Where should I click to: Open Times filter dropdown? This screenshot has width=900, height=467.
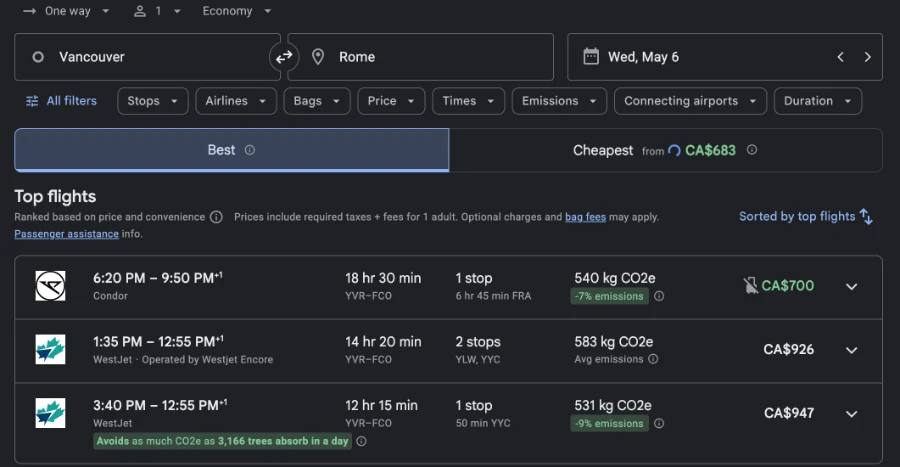click(468, 101)
